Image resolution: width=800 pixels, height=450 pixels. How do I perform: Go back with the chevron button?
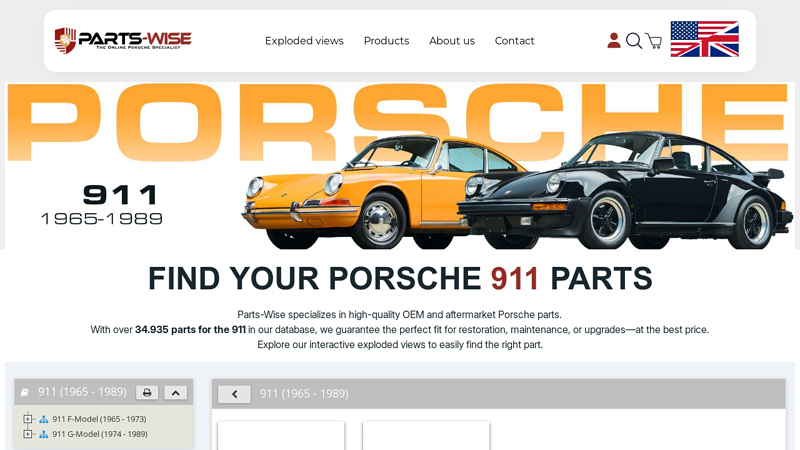pyautogui.click(x=234, y=394)
